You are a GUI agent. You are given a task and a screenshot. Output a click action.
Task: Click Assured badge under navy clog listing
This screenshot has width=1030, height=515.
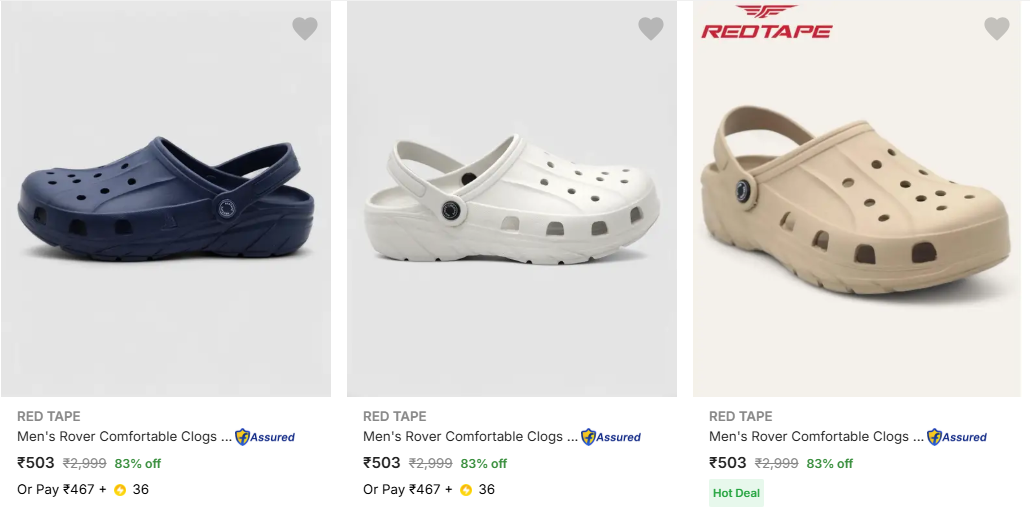265,437
